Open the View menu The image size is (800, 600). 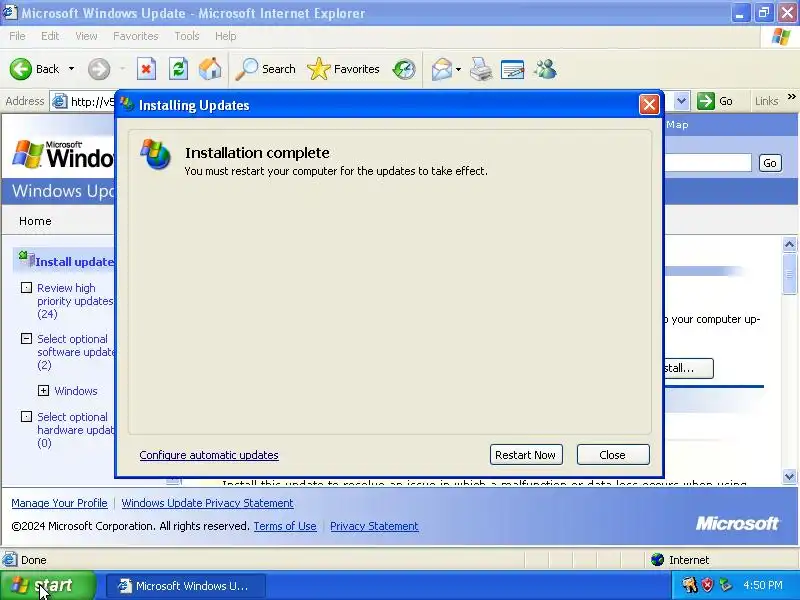pyautogui.click(x=86, y=36)
